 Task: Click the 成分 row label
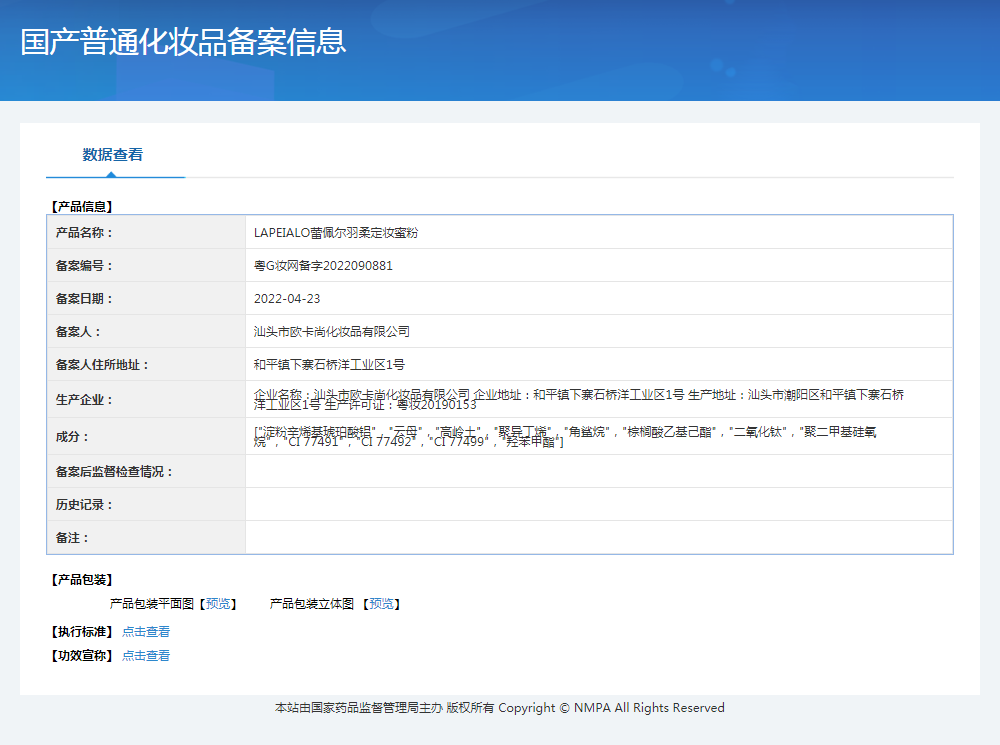coord(72,437)
